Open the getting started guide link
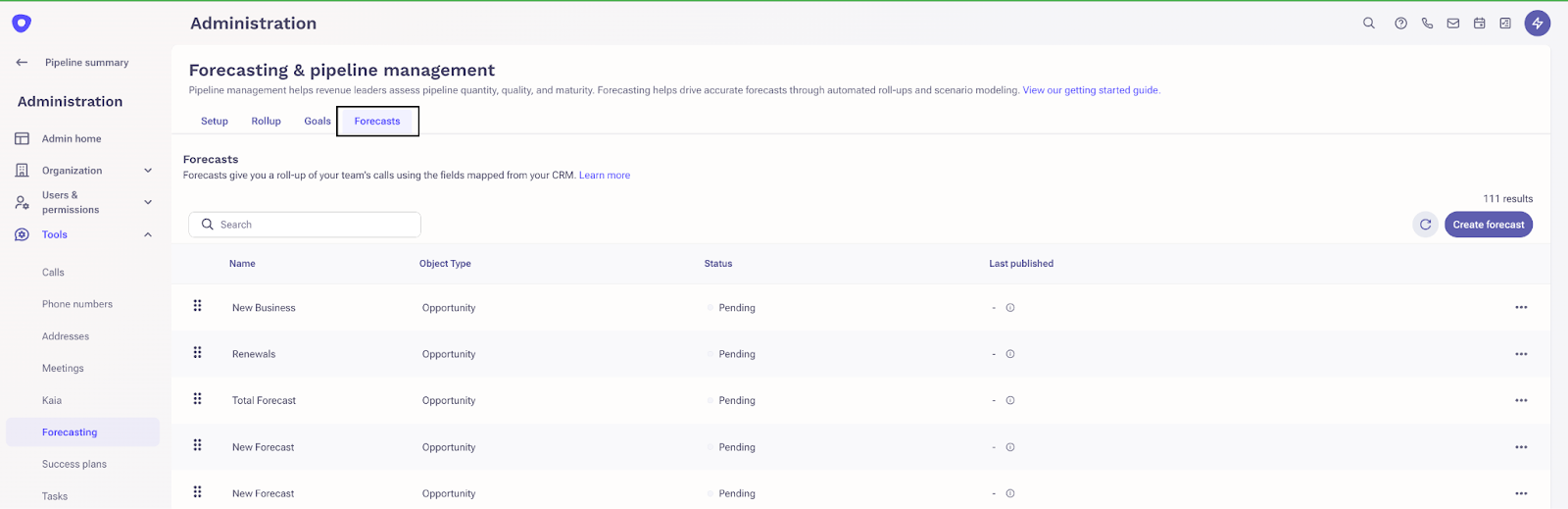 (1091, 90)
